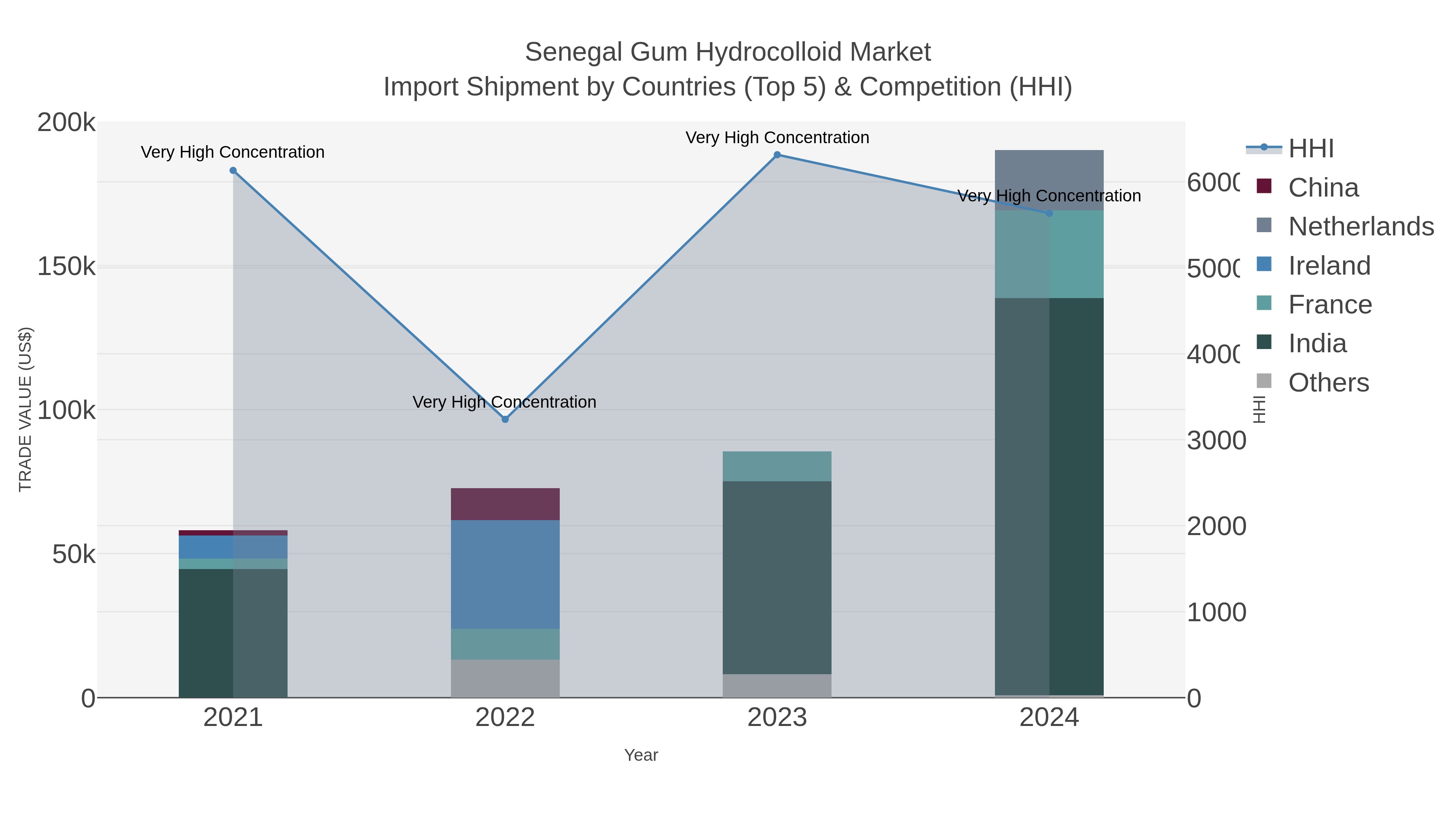
Task: Click the 2023 Very High Concentration annotation
Action: pyautogui.click(x=778, y=138)
